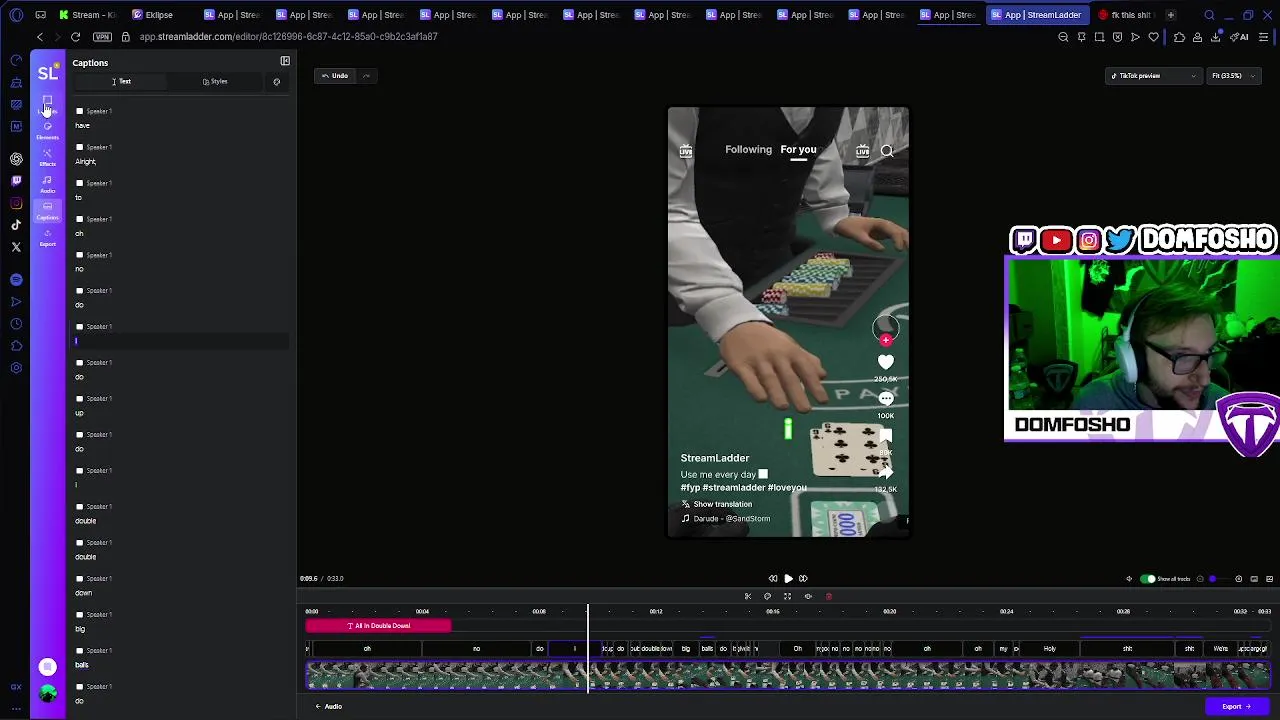This screenshot has height=720, width=1280.
Task: Check the Speaker 1 box for 'oh'
Action: click(79, 219)
